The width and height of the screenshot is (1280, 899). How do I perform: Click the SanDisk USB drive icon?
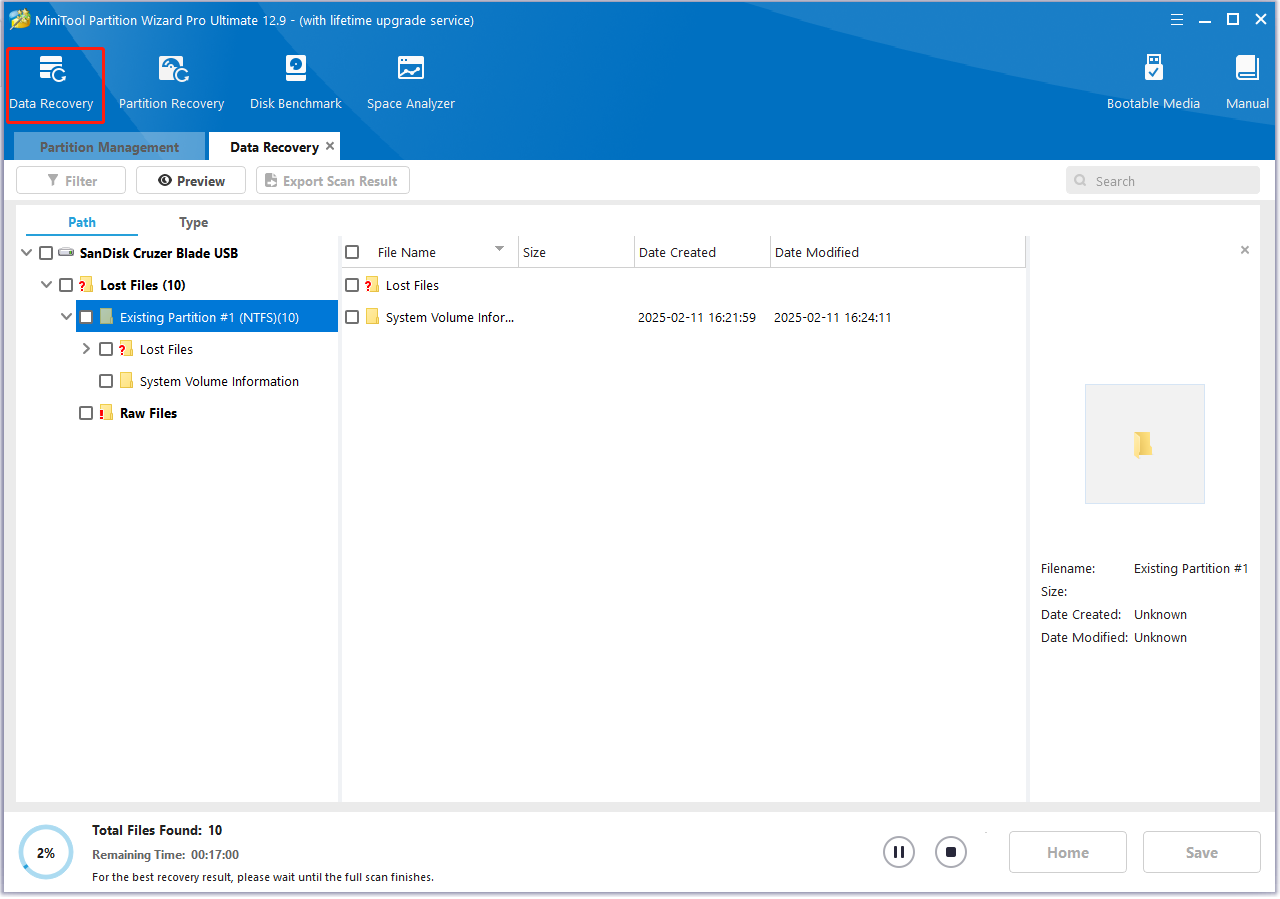[67, 253]
